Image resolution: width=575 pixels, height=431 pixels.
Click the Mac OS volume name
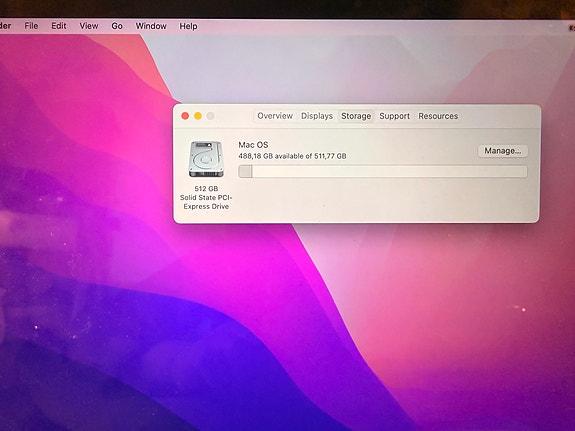(x=253, y=145)
